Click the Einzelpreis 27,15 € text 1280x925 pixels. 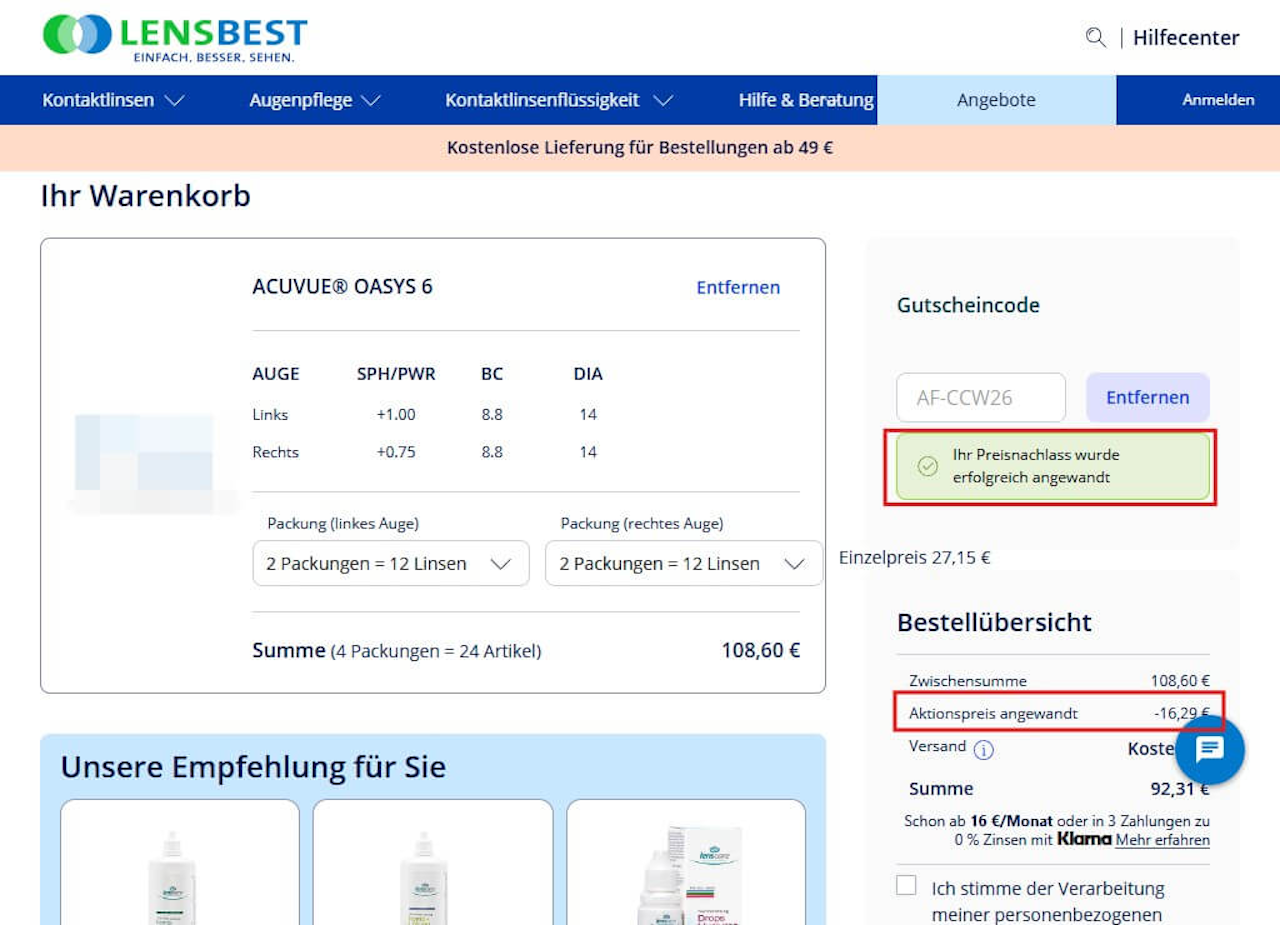pos(914,557)
